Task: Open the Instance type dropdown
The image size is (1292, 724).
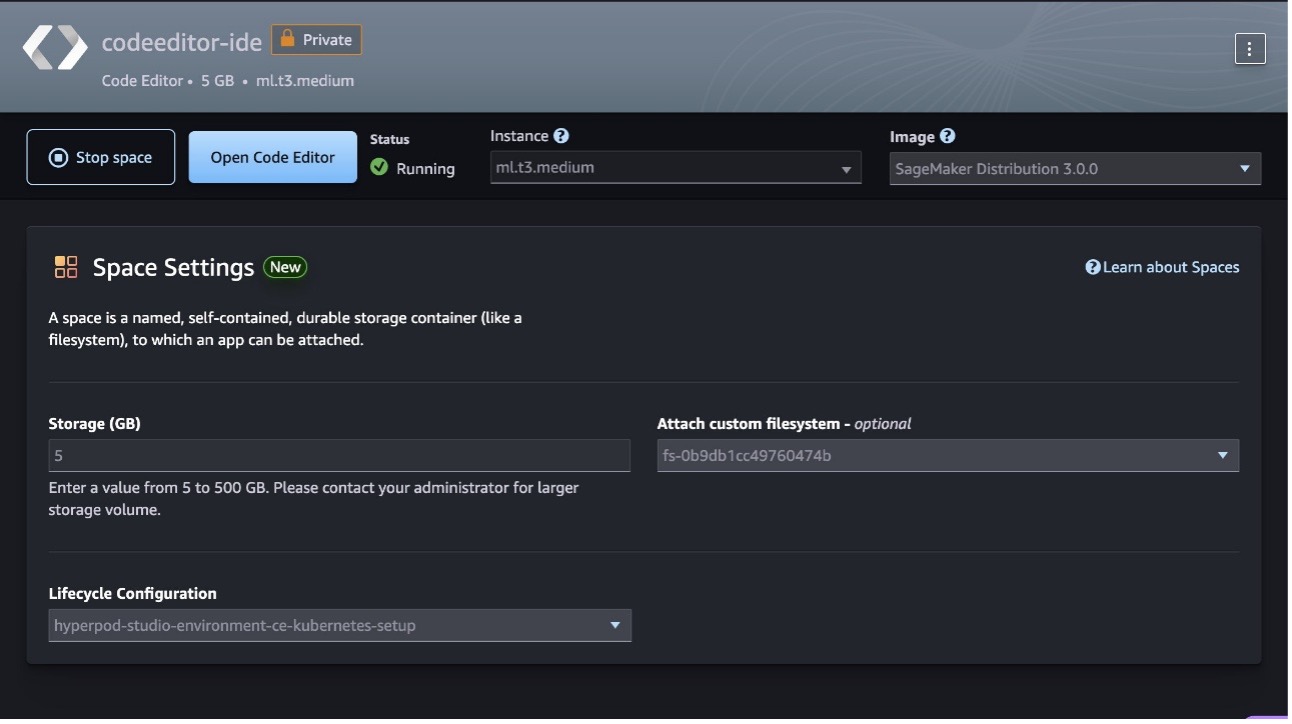Action: 676,168
